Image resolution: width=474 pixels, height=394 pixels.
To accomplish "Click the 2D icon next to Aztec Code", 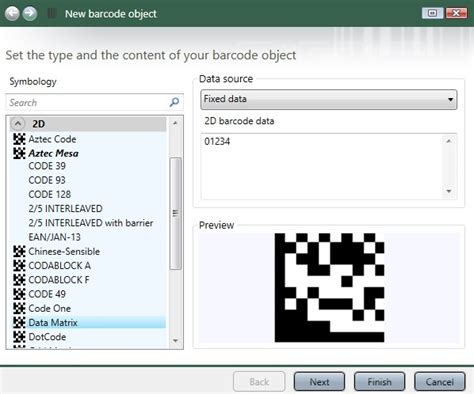I will point(19,139).
